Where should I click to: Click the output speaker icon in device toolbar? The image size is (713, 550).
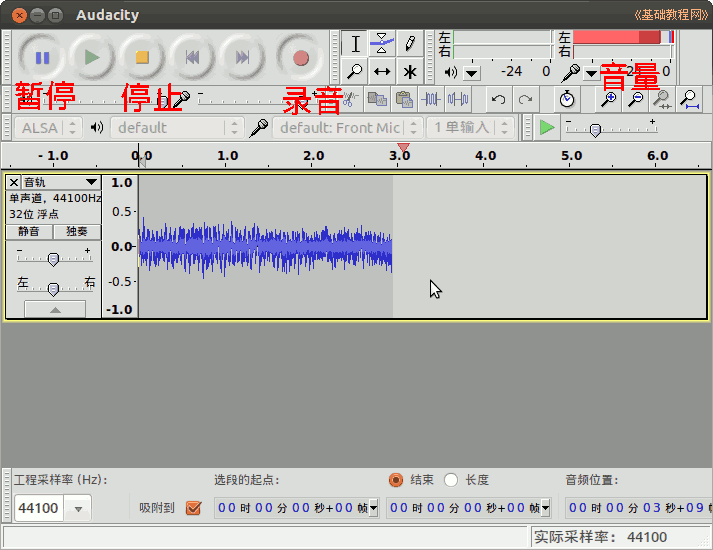96,128
